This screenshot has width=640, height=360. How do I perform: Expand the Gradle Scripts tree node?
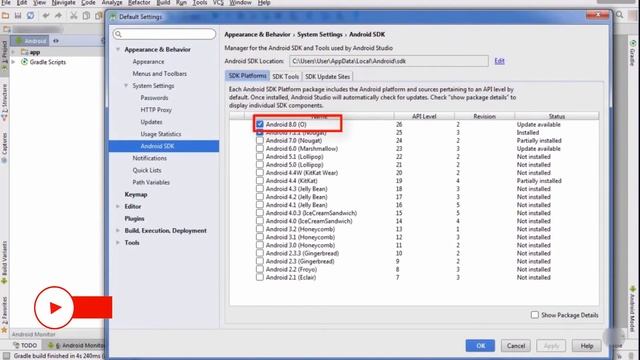tap(13, 62)
